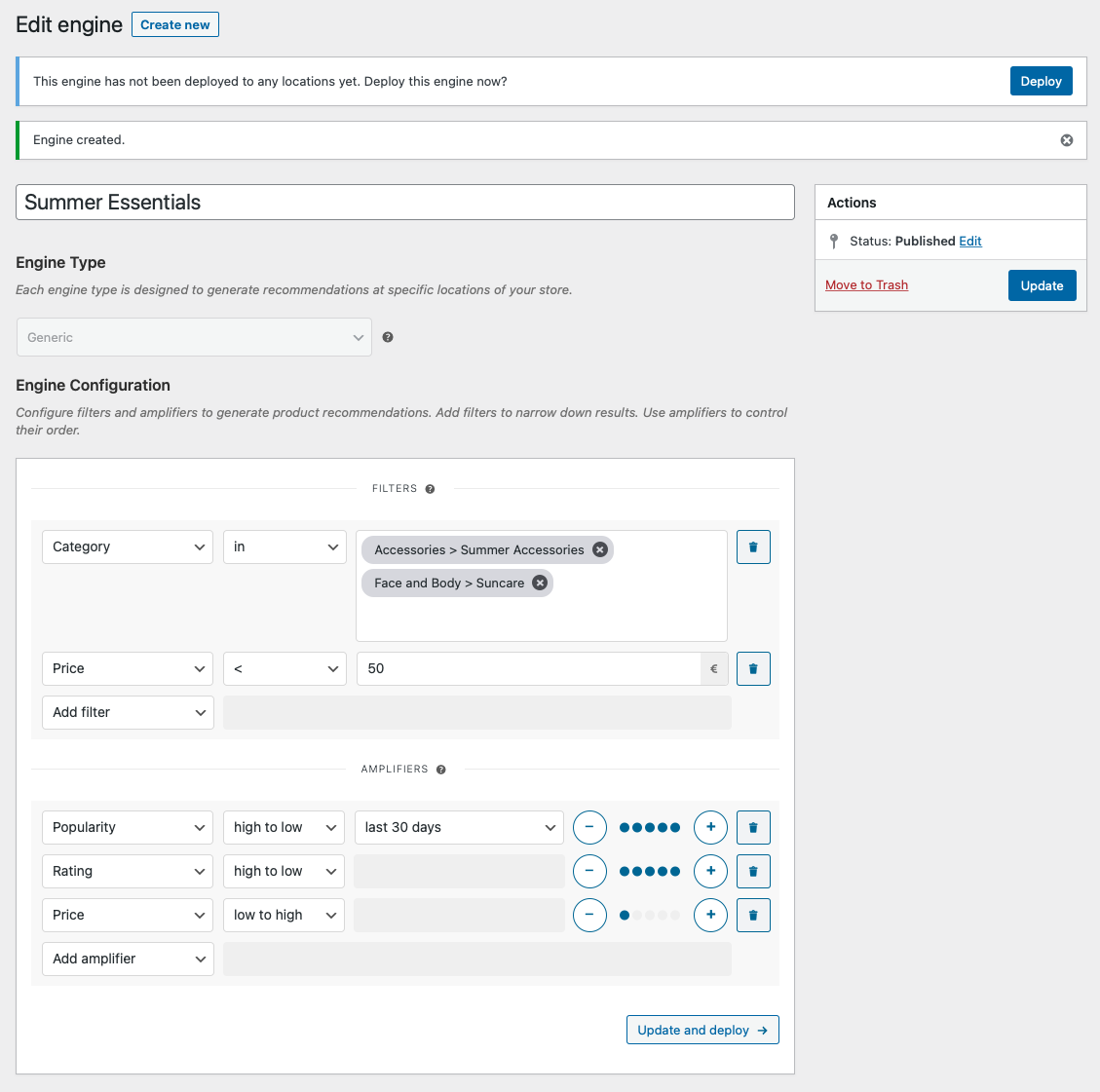Change Price amplifier low to high order
Image resolution: width=1100 pixels, height=1092 pixels.
(284, 916)
